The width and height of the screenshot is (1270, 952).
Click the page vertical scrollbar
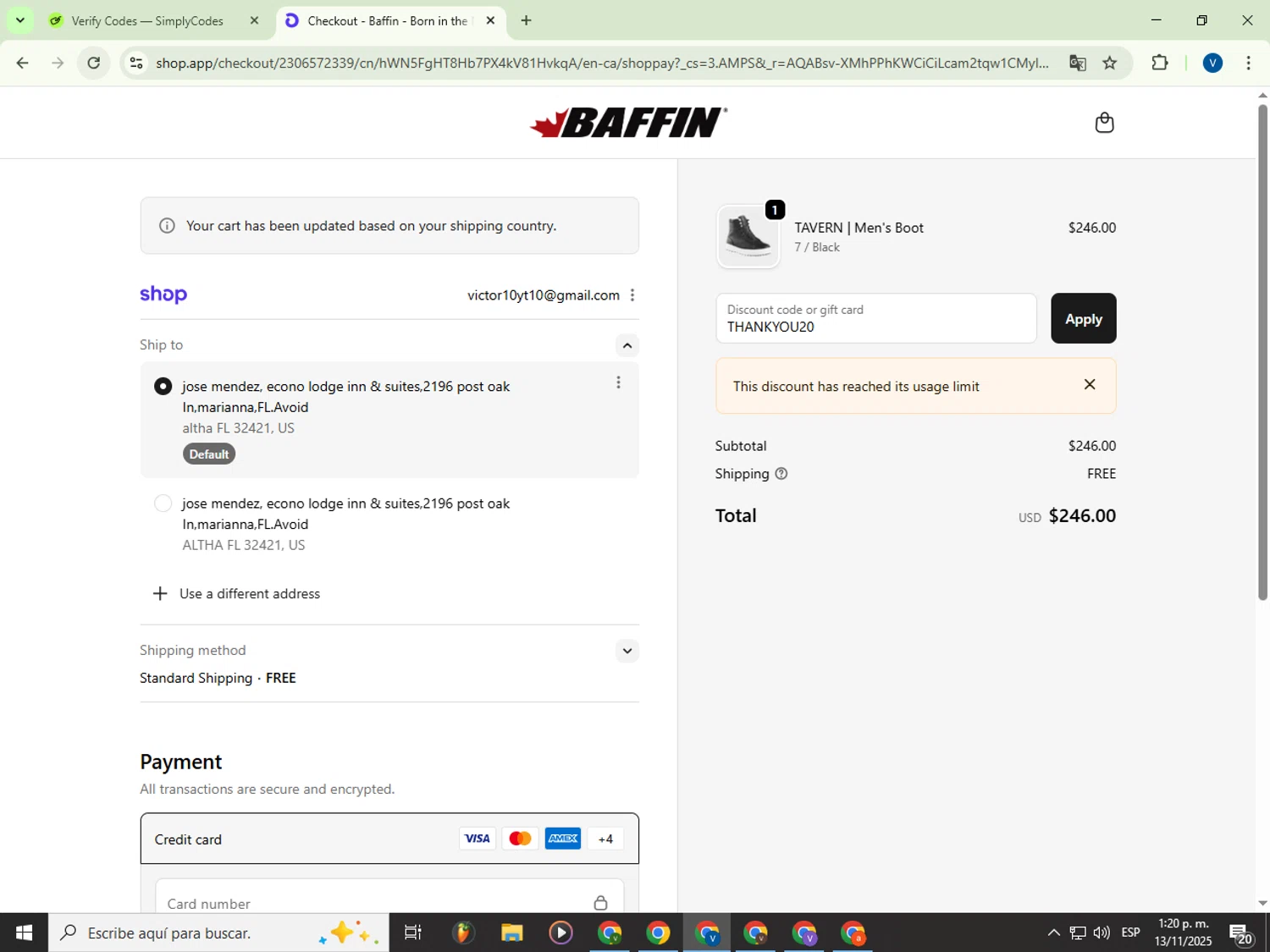(x=1262, y=350)
